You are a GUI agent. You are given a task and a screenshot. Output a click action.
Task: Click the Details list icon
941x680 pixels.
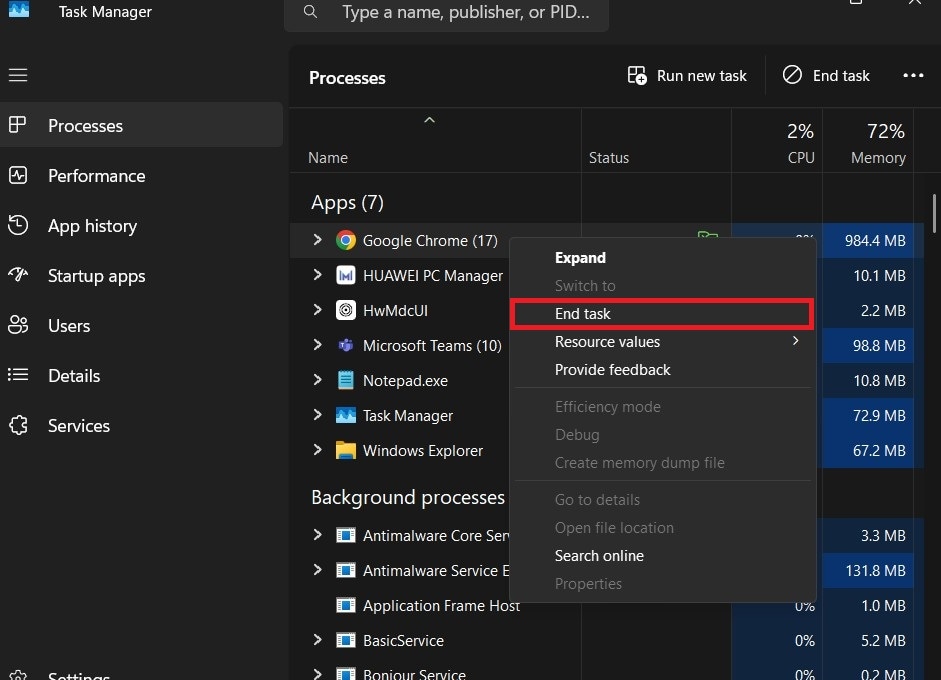pyautogui.click(x=18, y=375)
